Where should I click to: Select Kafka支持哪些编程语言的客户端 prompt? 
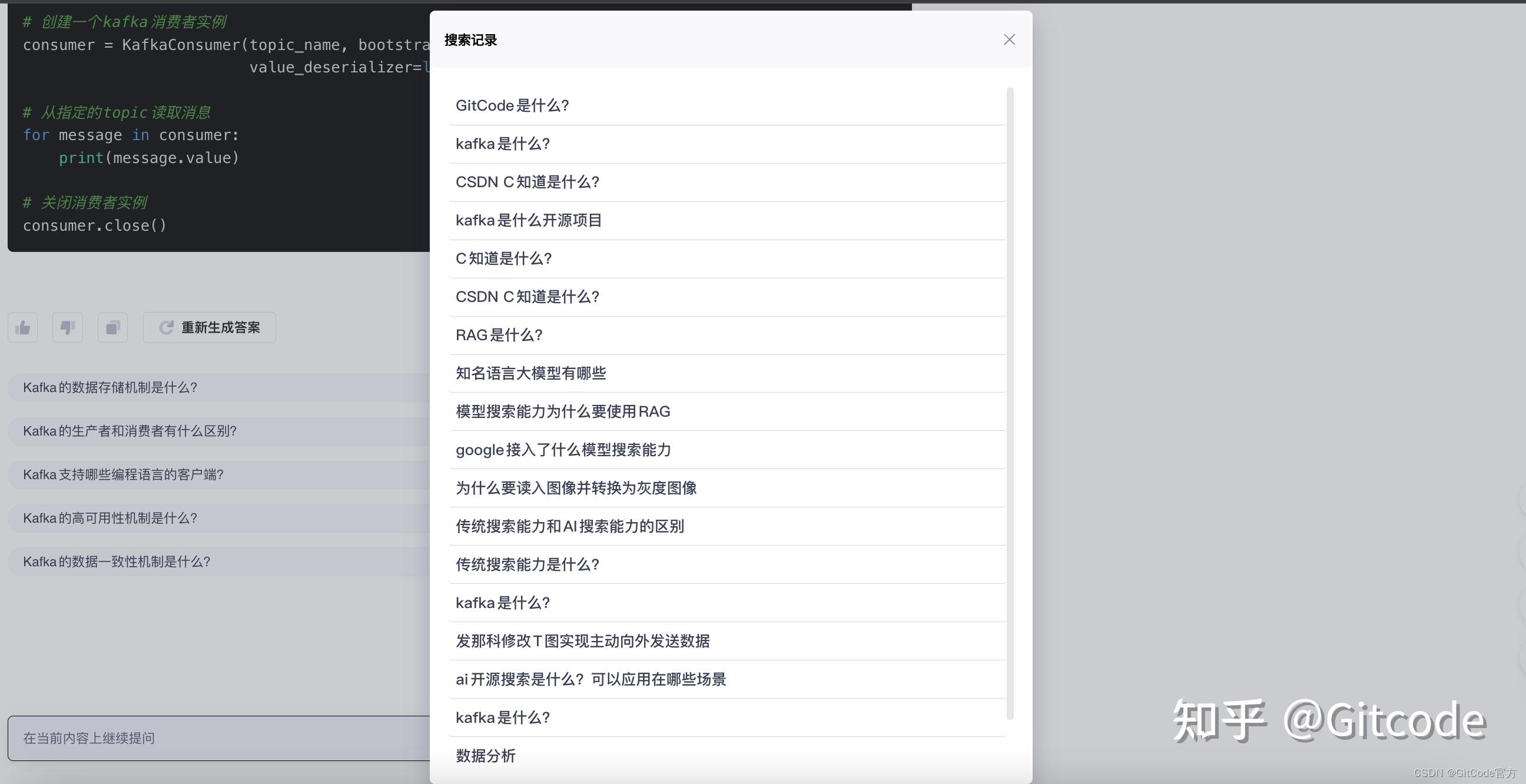click(x=123, y=474)
